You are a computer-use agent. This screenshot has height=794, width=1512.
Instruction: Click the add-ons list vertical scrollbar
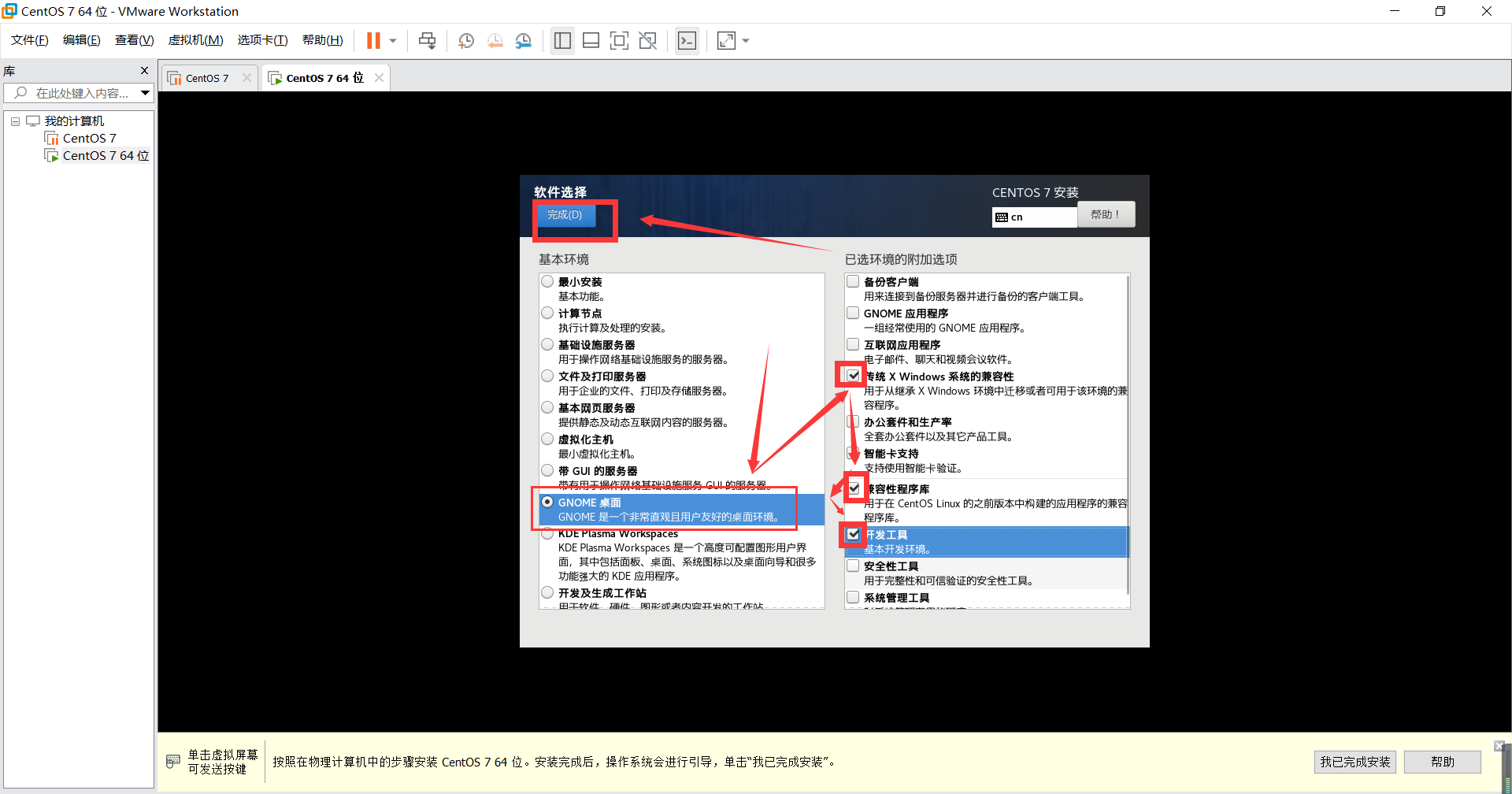(x=1128, y=435)
